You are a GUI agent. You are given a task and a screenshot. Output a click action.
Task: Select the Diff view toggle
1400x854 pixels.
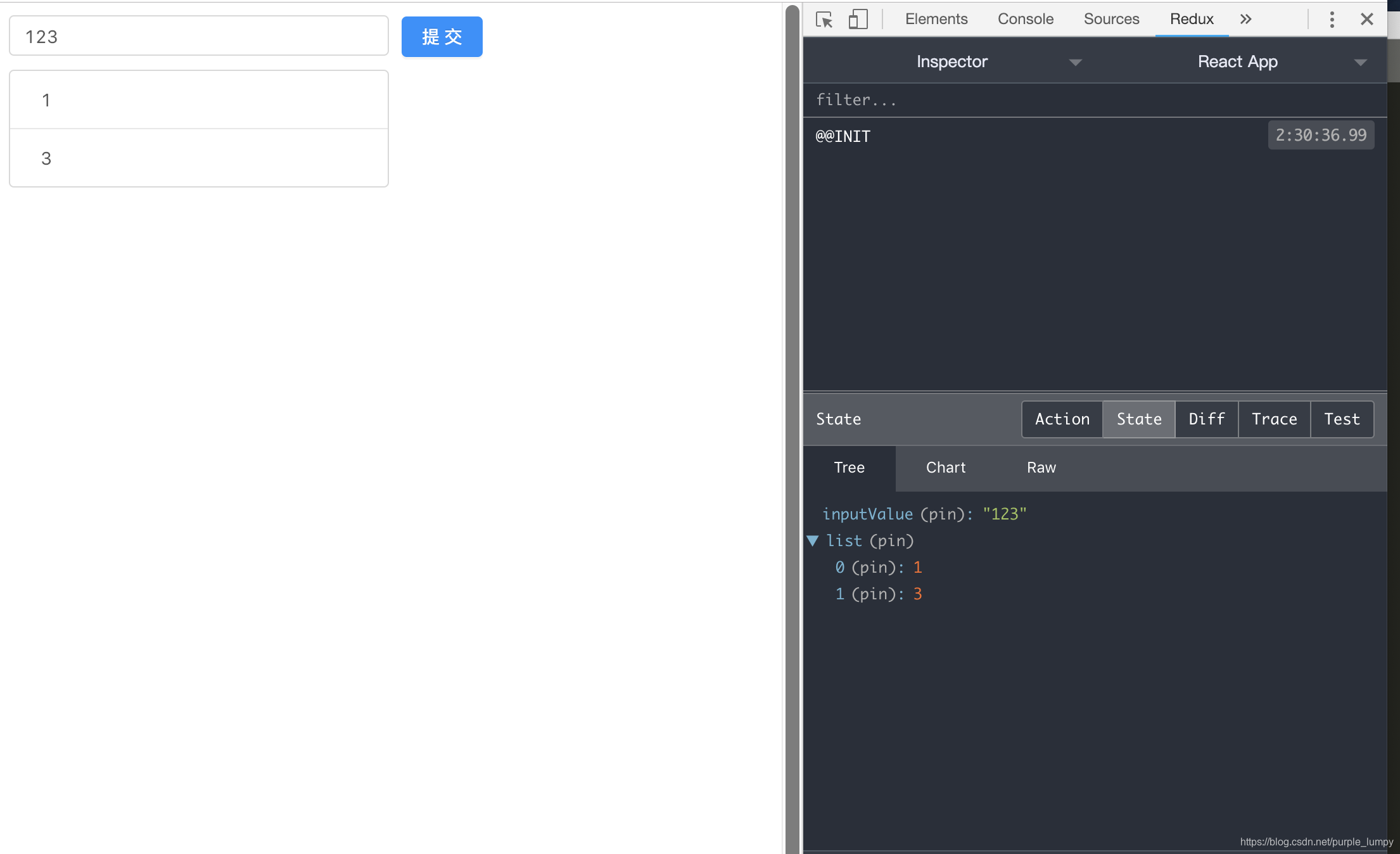1206,419
